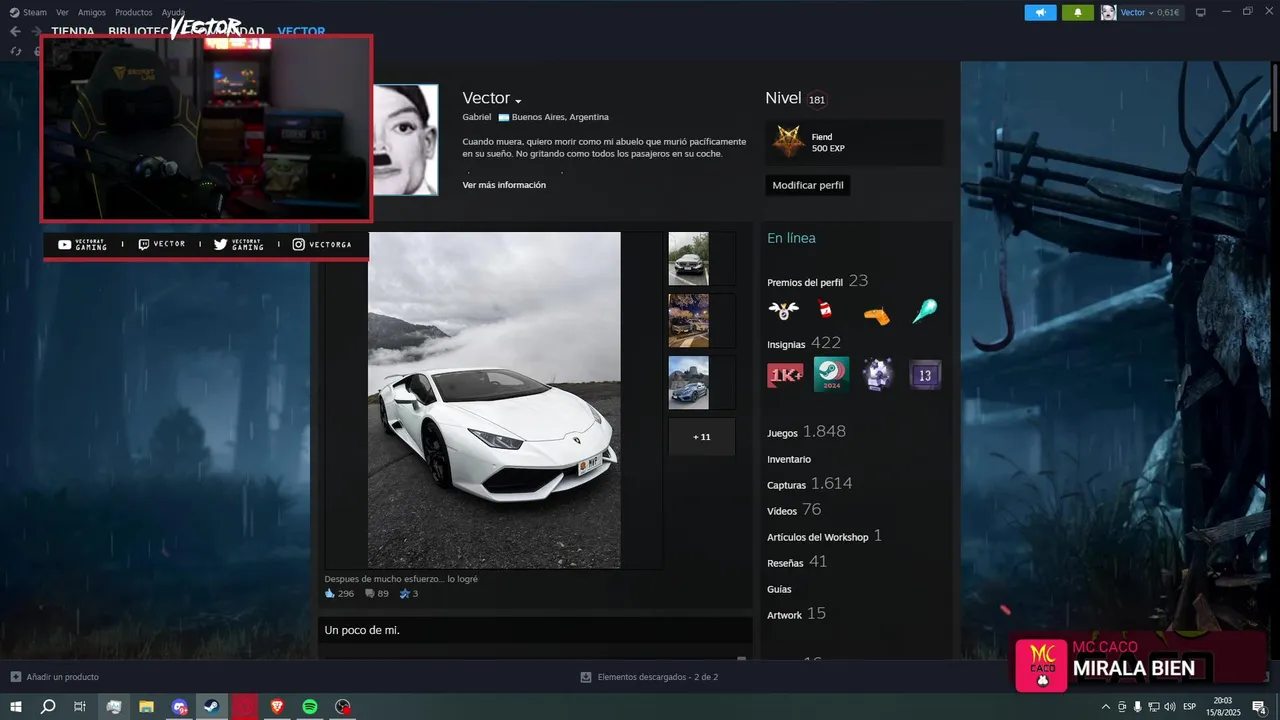Open the Juegos 1.848 link

(x=806, y=432)
